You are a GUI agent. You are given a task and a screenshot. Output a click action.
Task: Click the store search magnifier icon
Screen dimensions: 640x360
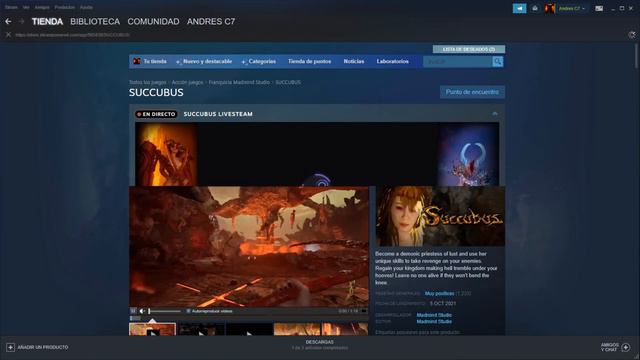click(x=498, y=61)
